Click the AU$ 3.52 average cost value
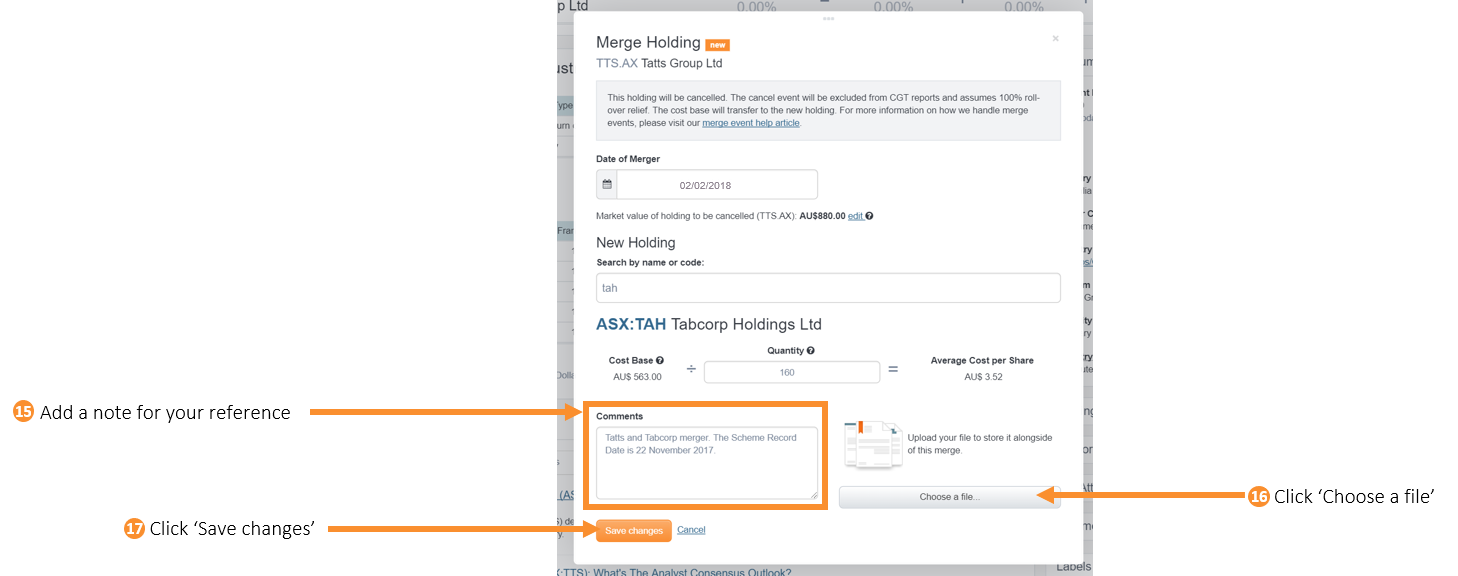 [983, 377]
